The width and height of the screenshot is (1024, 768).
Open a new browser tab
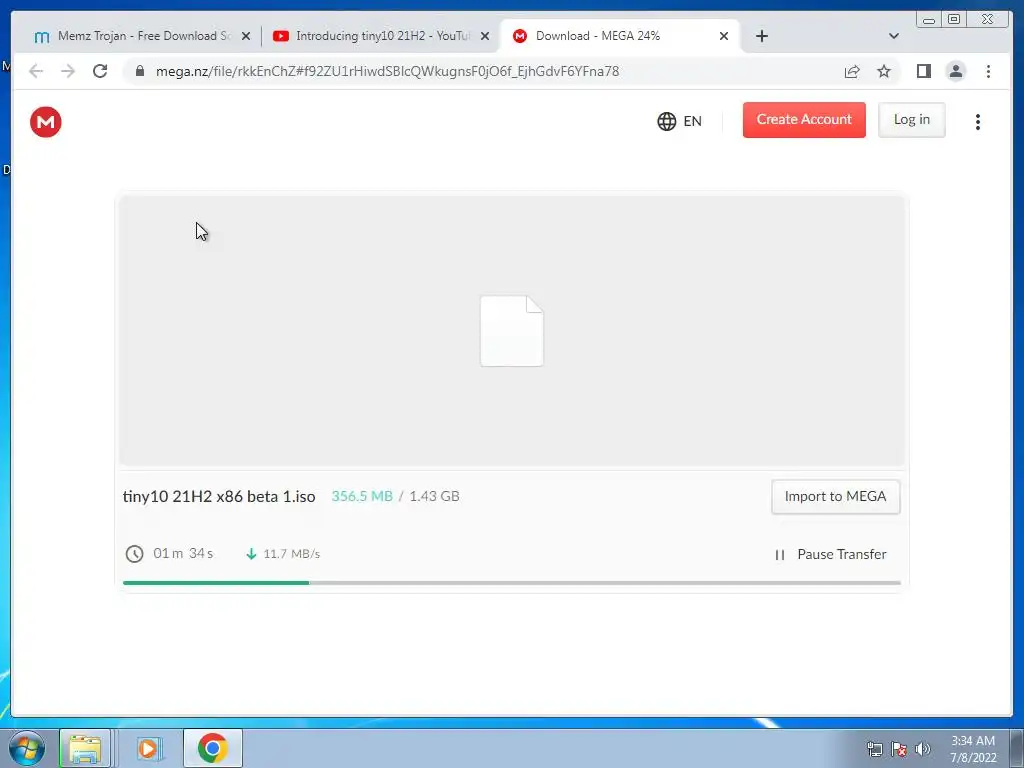761,36
